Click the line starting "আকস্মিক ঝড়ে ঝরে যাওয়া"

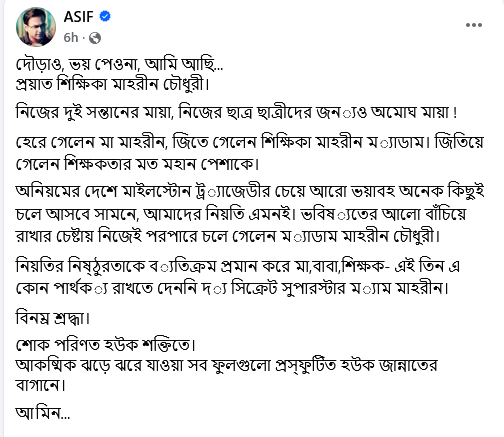[x=226, y=365]
